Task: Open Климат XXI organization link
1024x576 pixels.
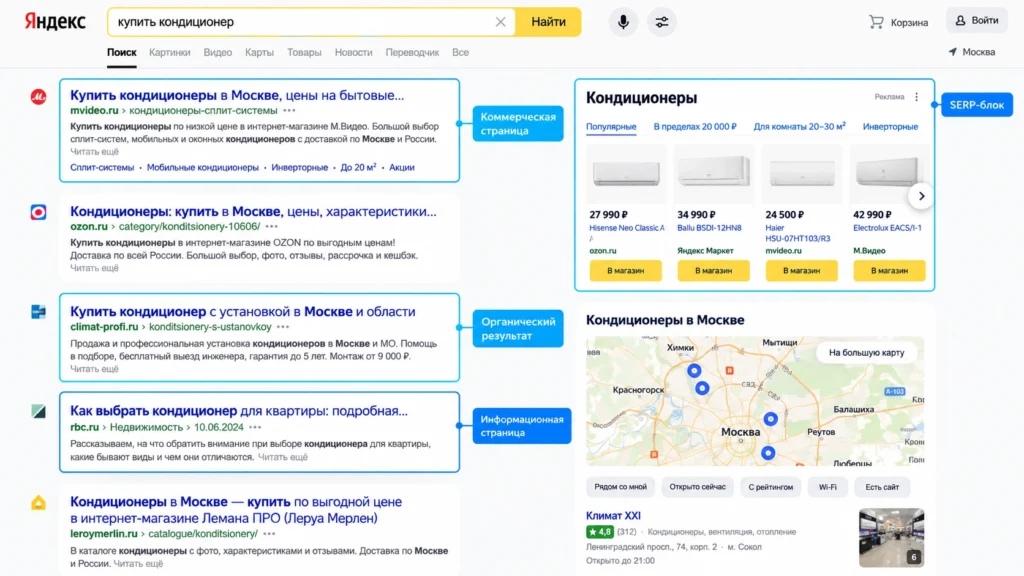Action: (x=613, y=516)
